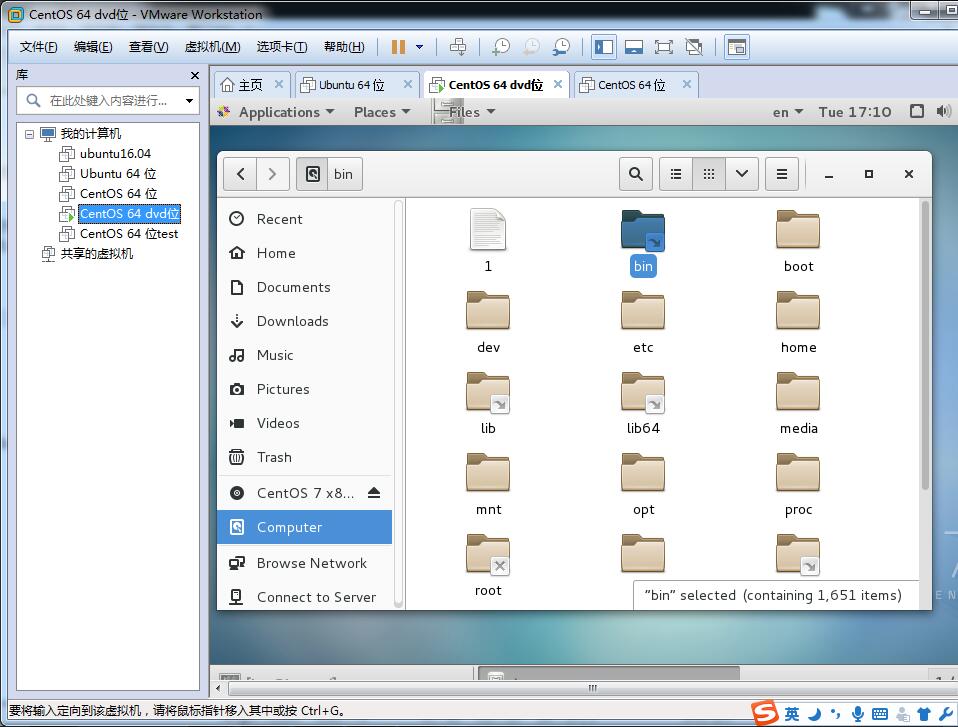Open Documents in the Files sidebar
The image size is (958, 727).
304,287
